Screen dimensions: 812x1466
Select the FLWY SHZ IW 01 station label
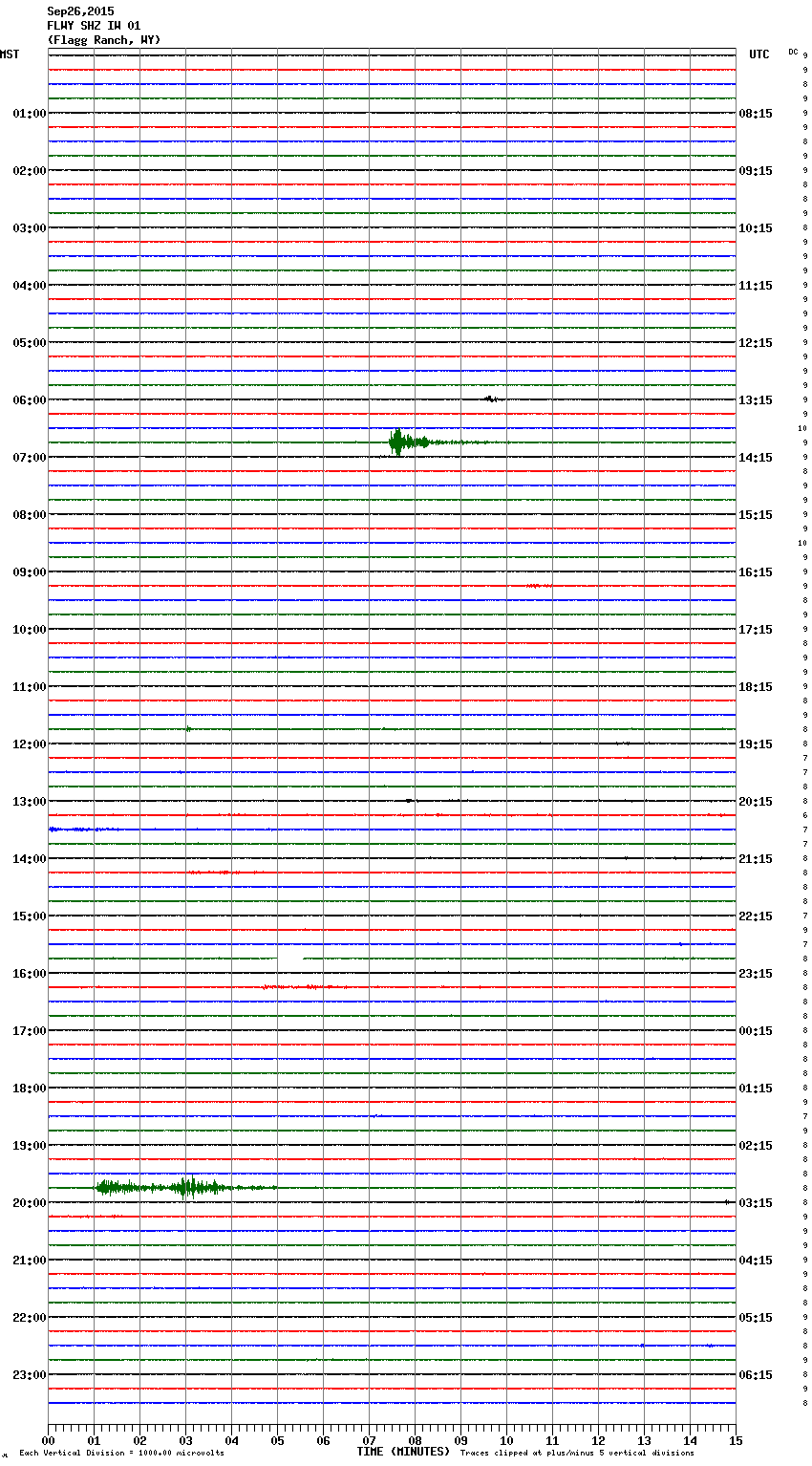point(94,26)
